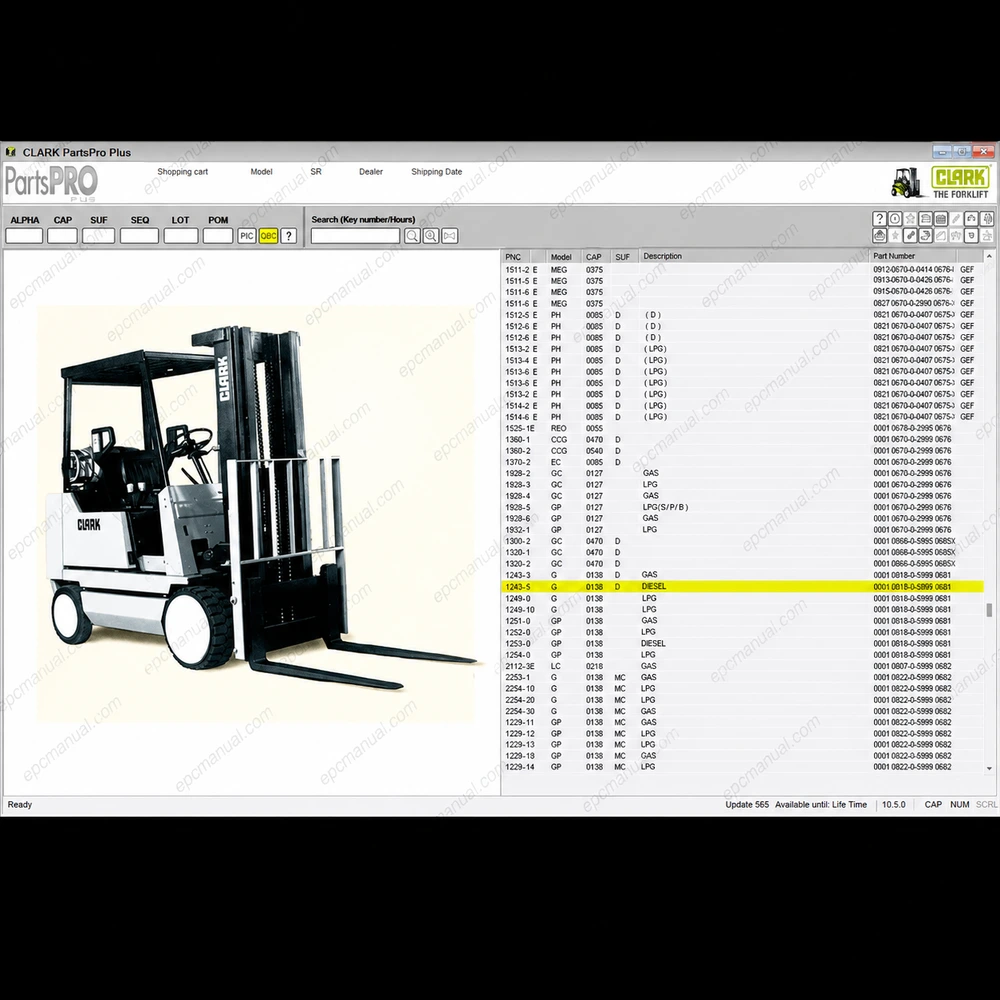Select row 1360-1 CCG
Viewport: 1000px width, 1000px height.
[743, 439]
